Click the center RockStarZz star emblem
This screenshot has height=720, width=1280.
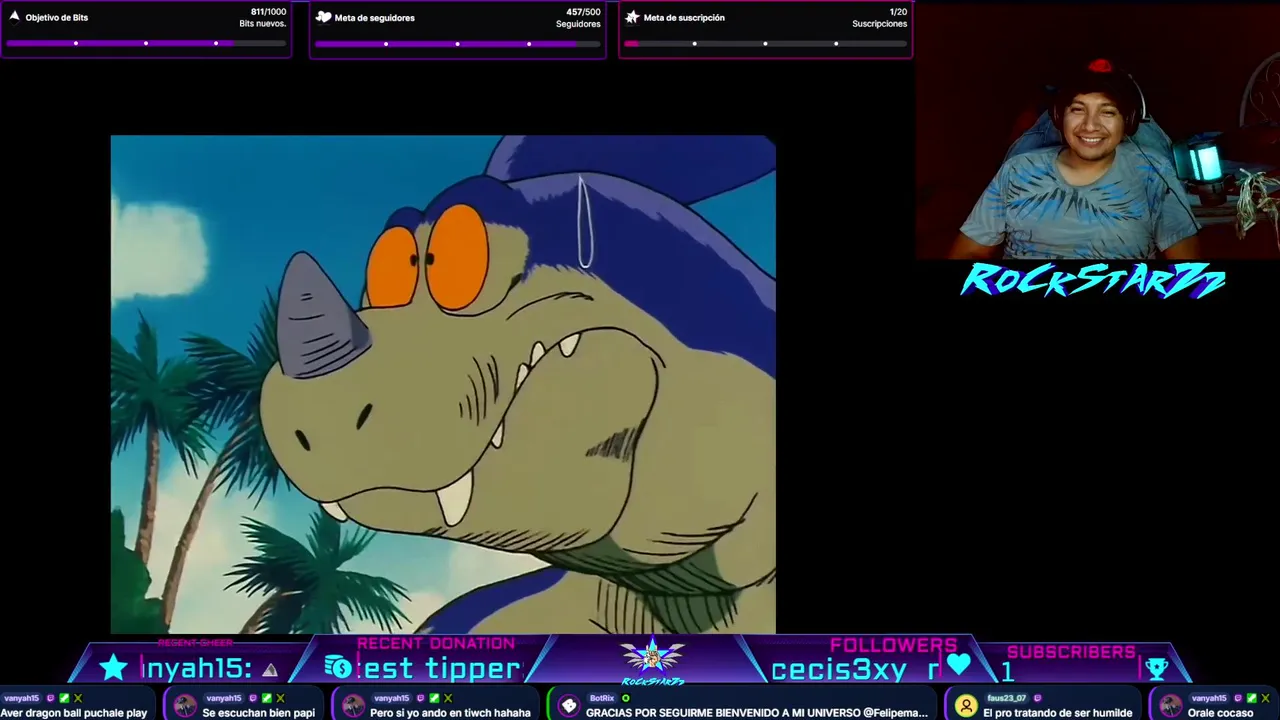point(653,660)
